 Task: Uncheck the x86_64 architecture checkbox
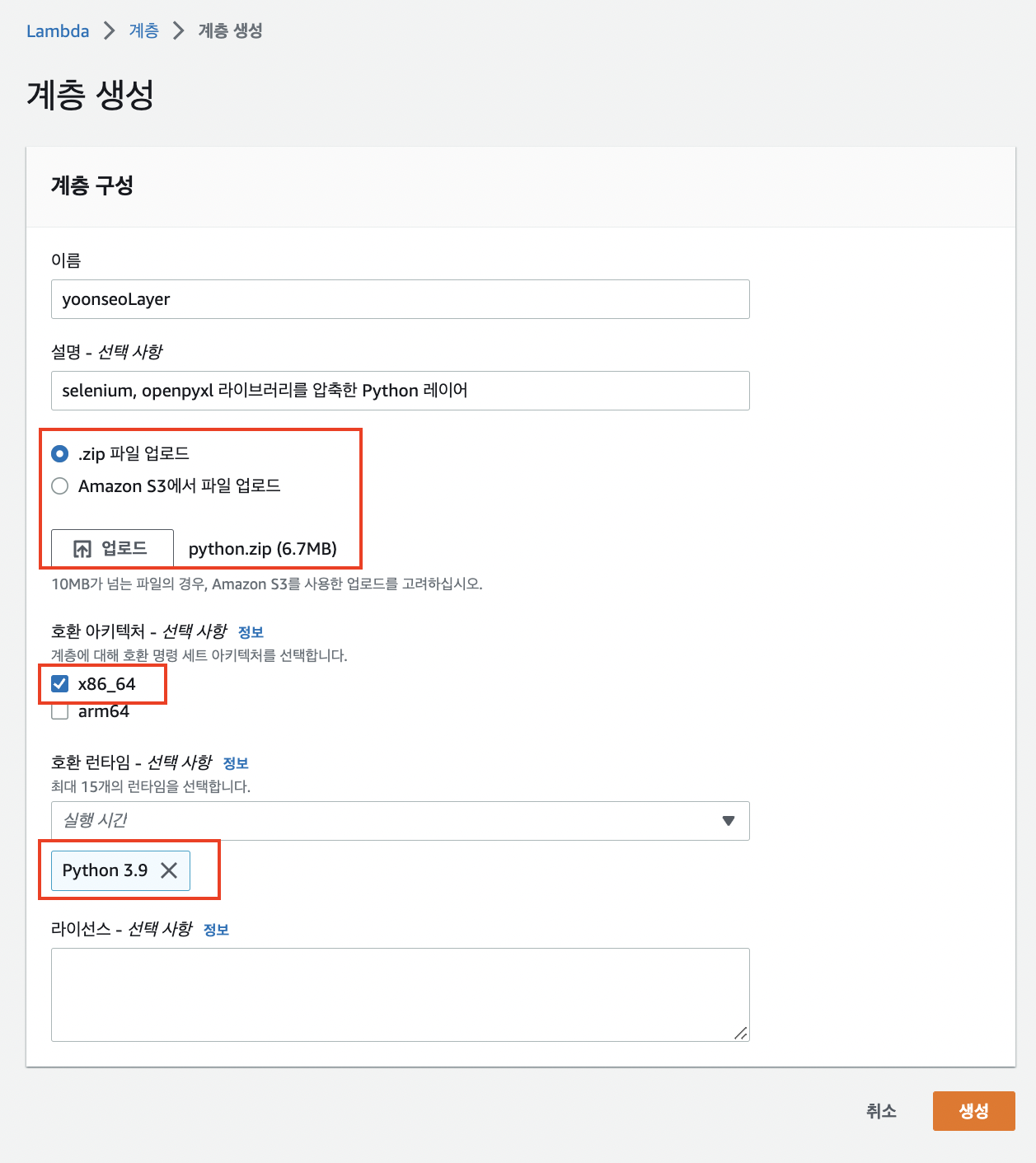pyautogui.click(x=60, y=683)
